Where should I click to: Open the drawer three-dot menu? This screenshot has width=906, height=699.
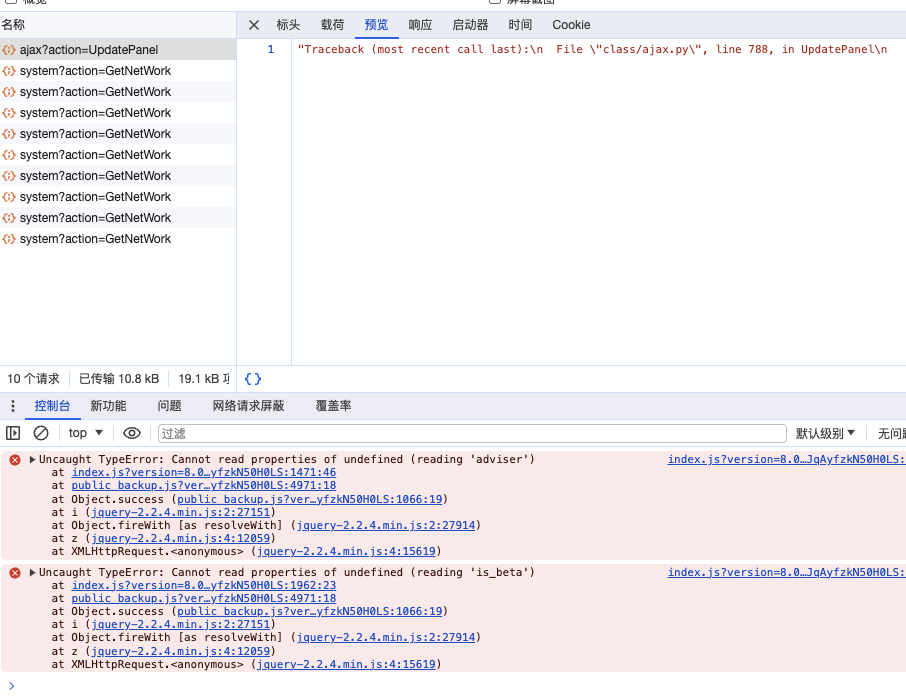[13, 406]
